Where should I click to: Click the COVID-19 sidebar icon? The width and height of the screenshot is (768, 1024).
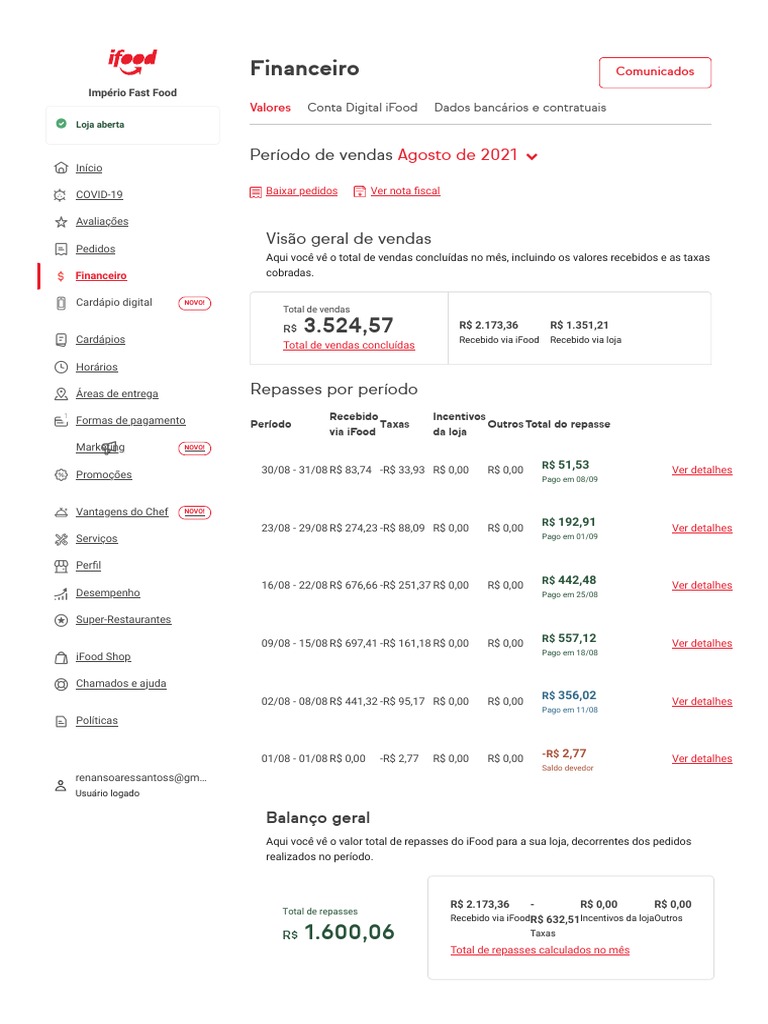coord(61,195)
